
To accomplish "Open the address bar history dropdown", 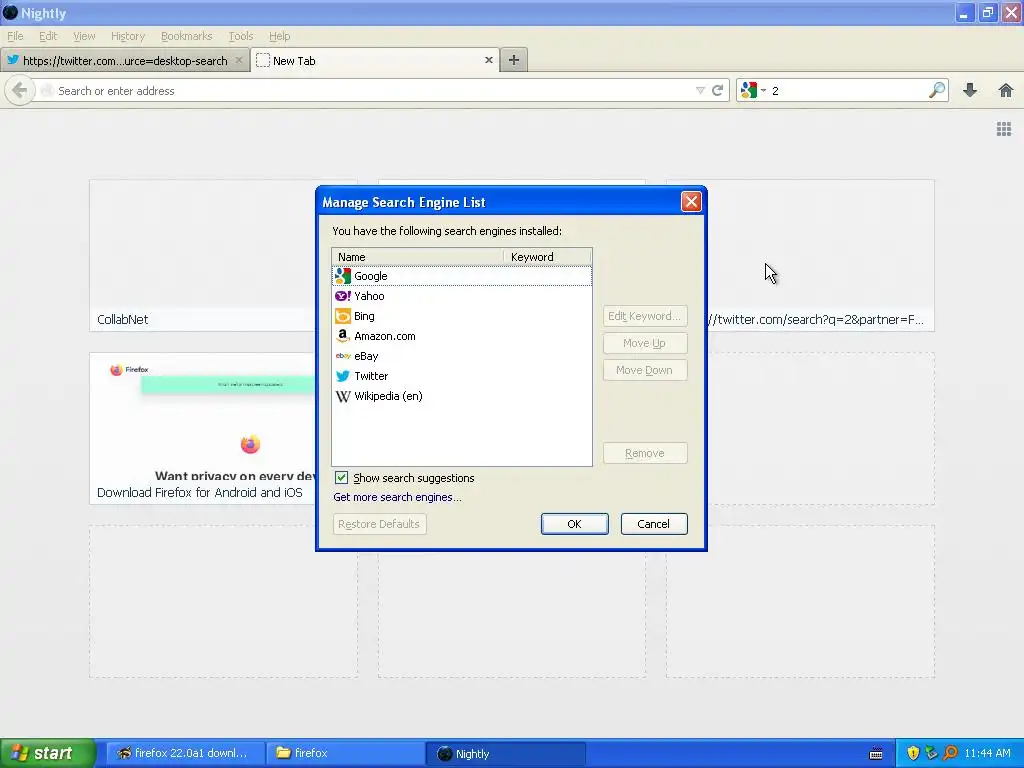I will pos(700,90).
